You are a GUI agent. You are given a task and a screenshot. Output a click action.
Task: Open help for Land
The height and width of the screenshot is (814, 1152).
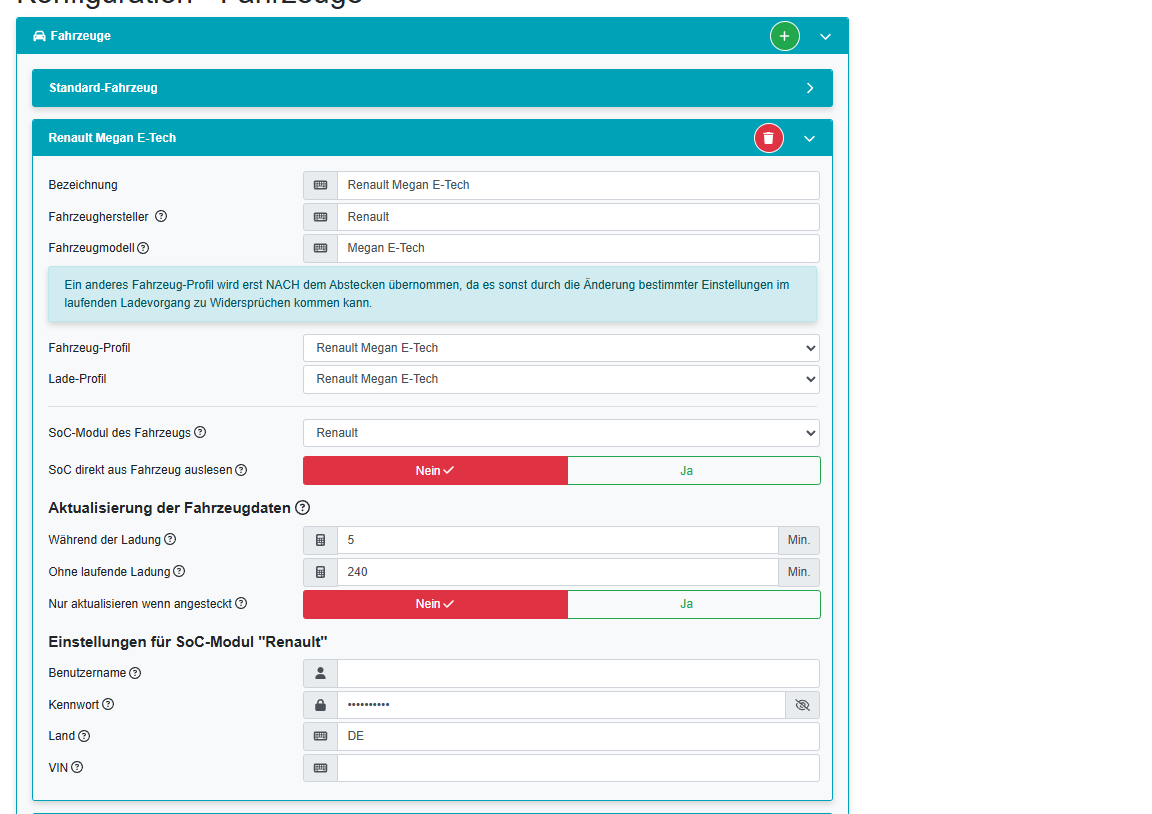click(84, 736)
